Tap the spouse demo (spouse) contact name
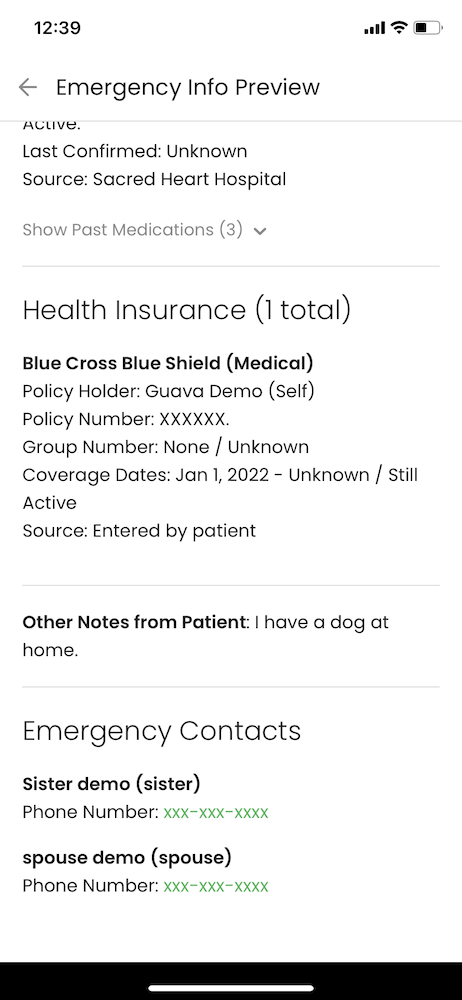 tap(127, 858)
